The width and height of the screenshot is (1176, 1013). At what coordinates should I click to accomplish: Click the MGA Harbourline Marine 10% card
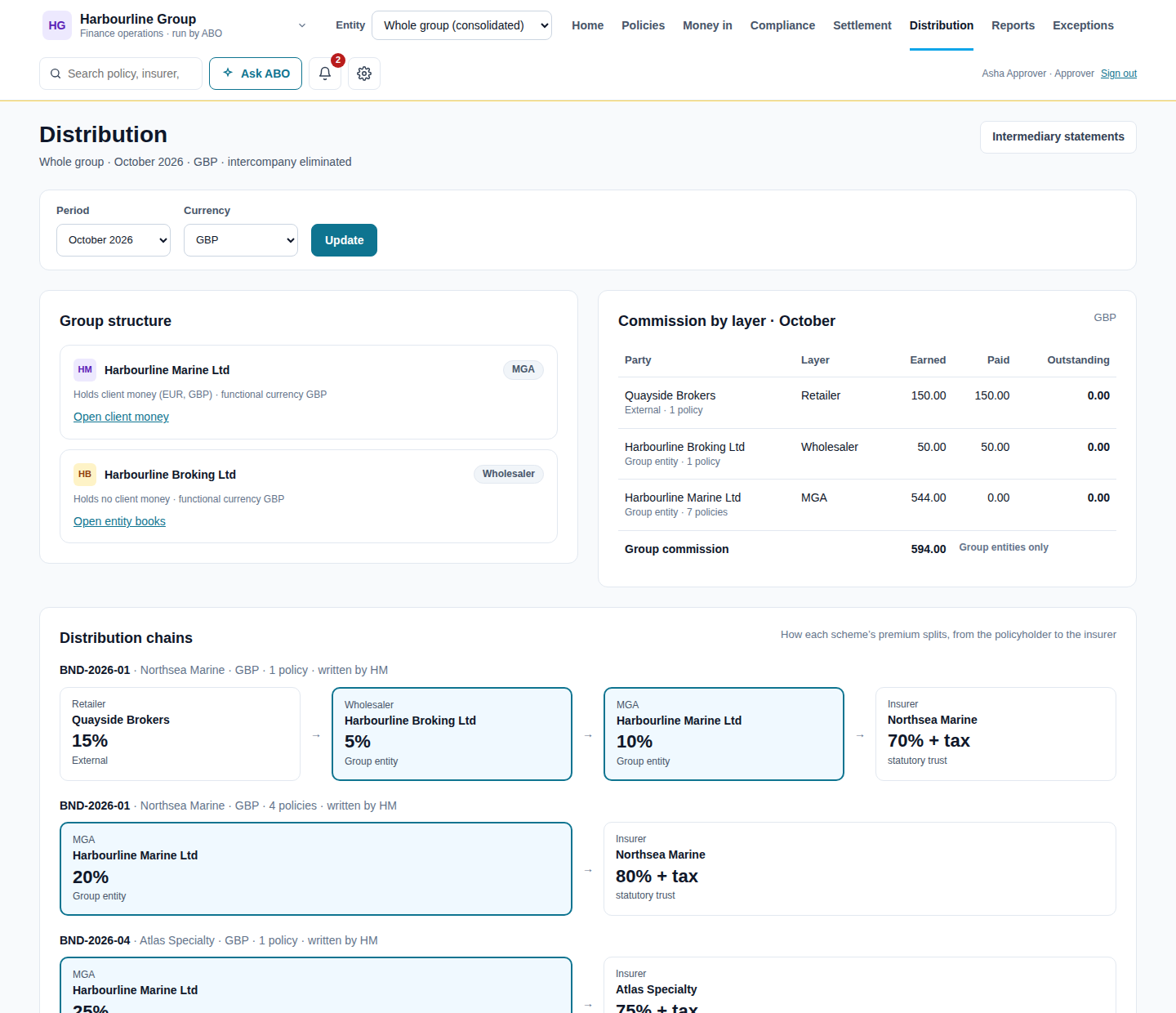pyautogui.click(x=724, y=734)
